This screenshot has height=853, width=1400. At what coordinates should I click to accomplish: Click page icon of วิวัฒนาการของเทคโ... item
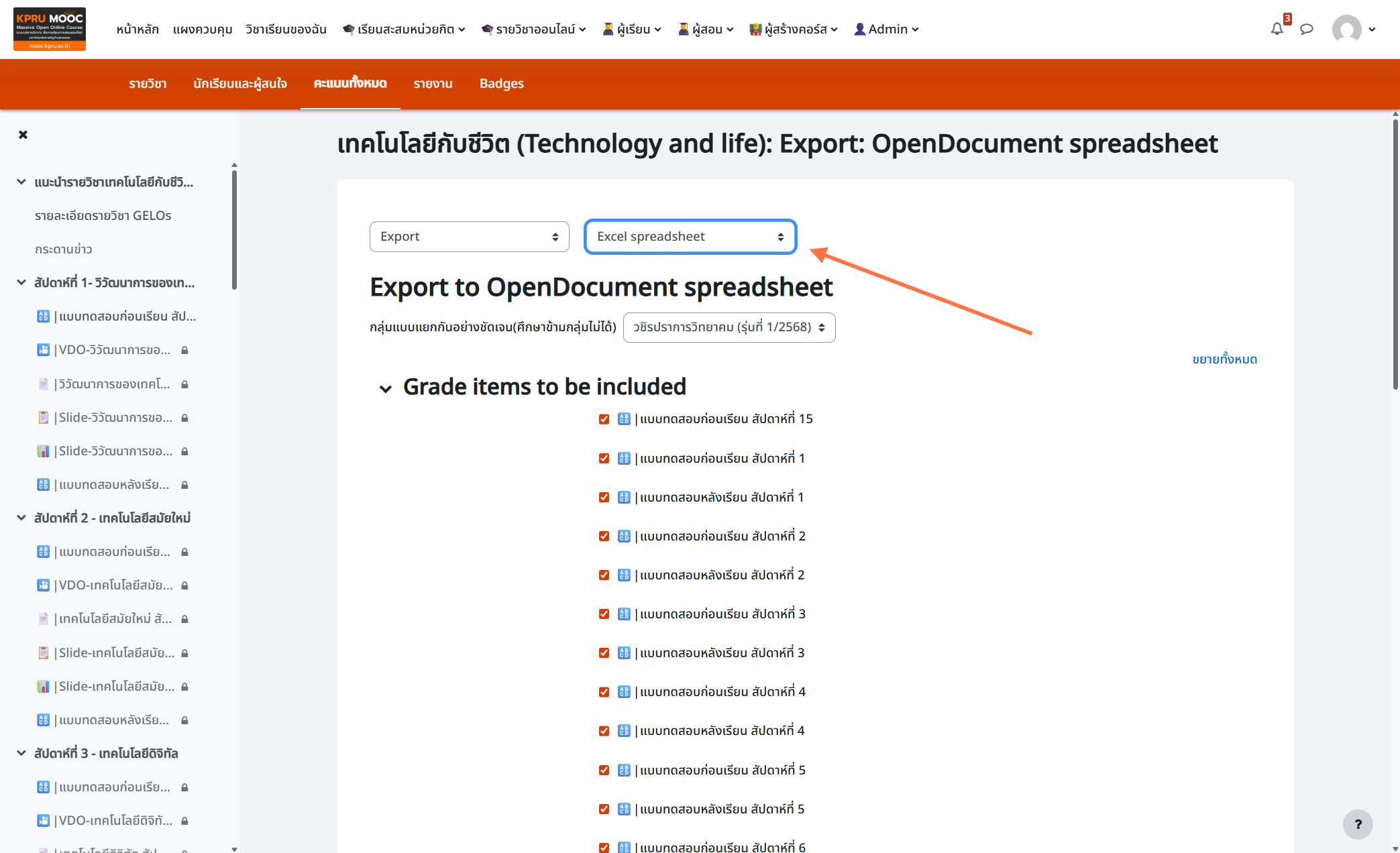point(44,384)
